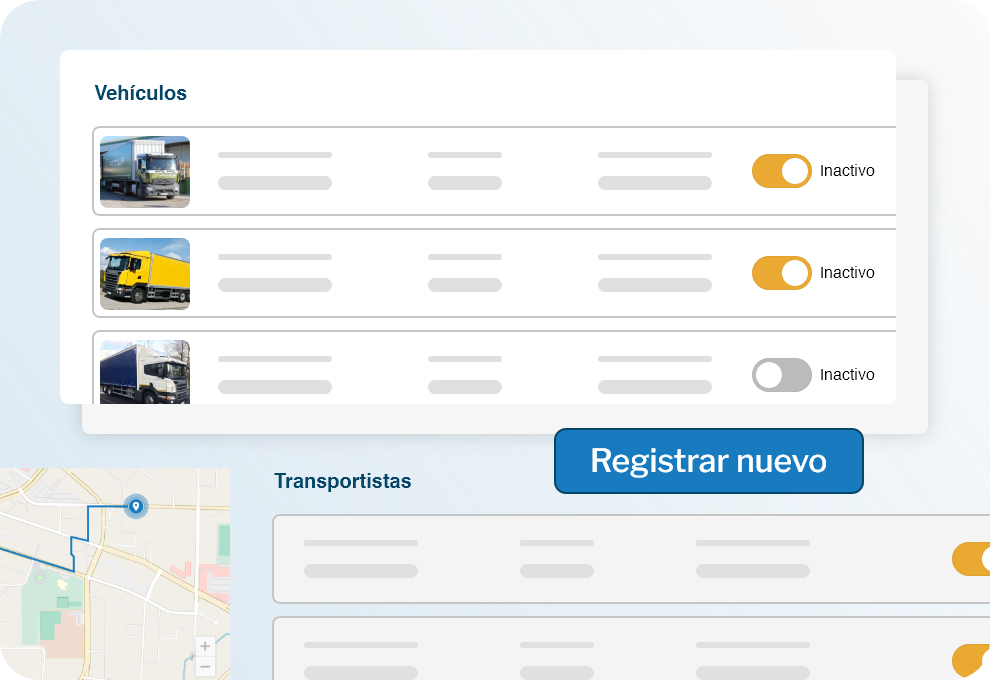
Task: Select the yellow truck thumbnail
Action: [x=145, y=273]
